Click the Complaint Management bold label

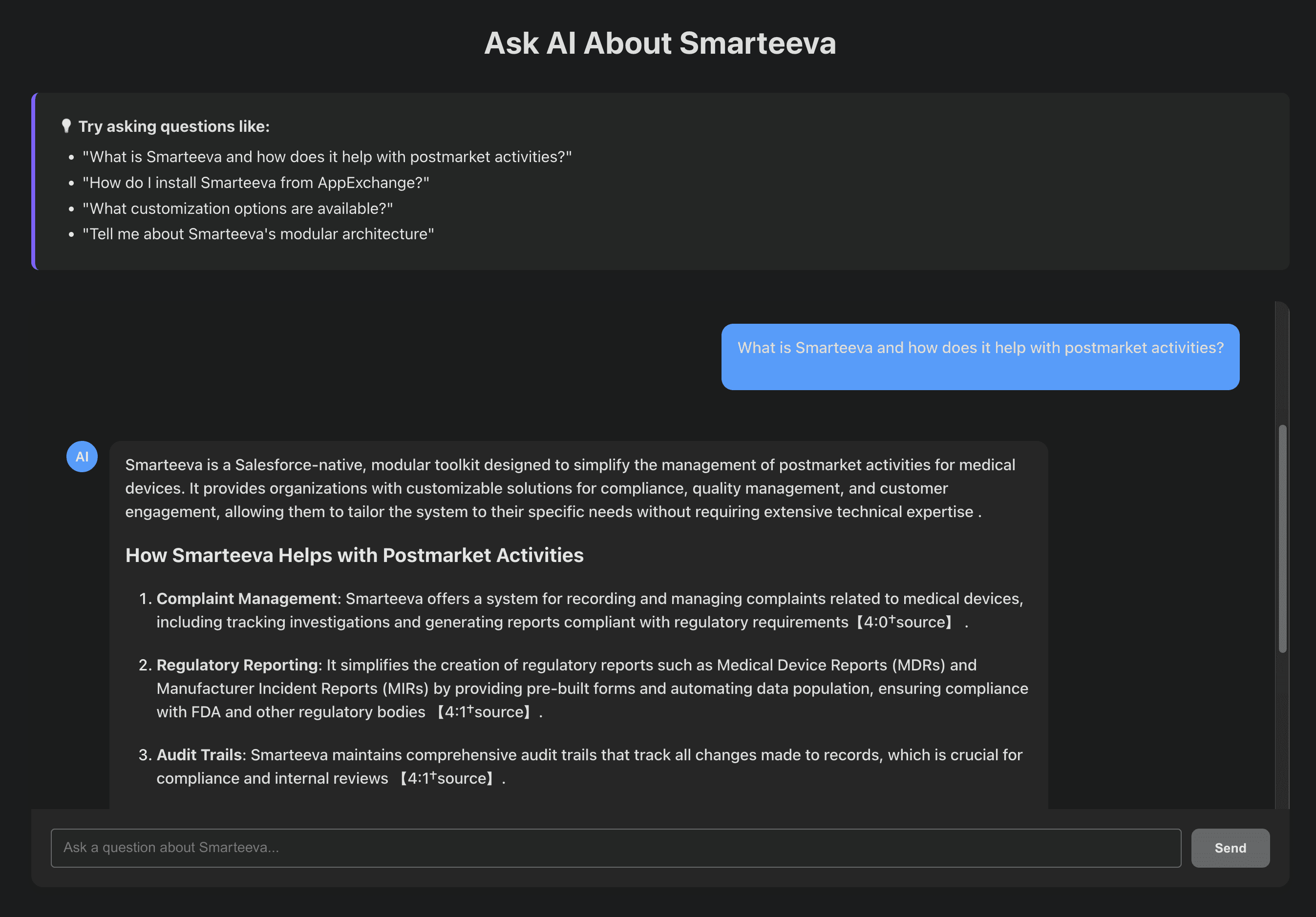[x=247, y=599]
